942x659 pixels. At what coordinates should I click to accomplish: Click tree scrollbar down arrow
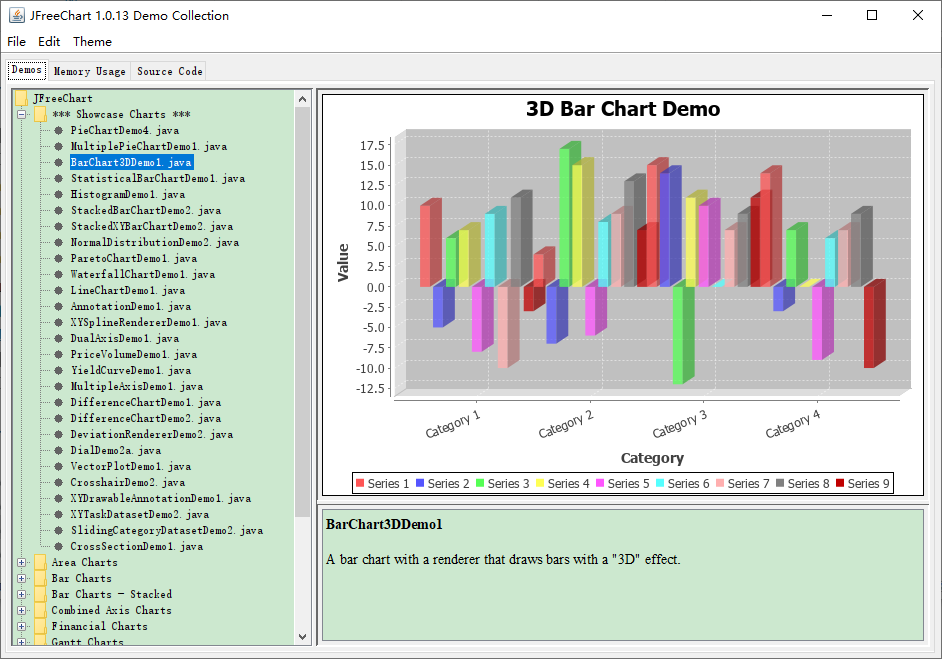point(302,637)
